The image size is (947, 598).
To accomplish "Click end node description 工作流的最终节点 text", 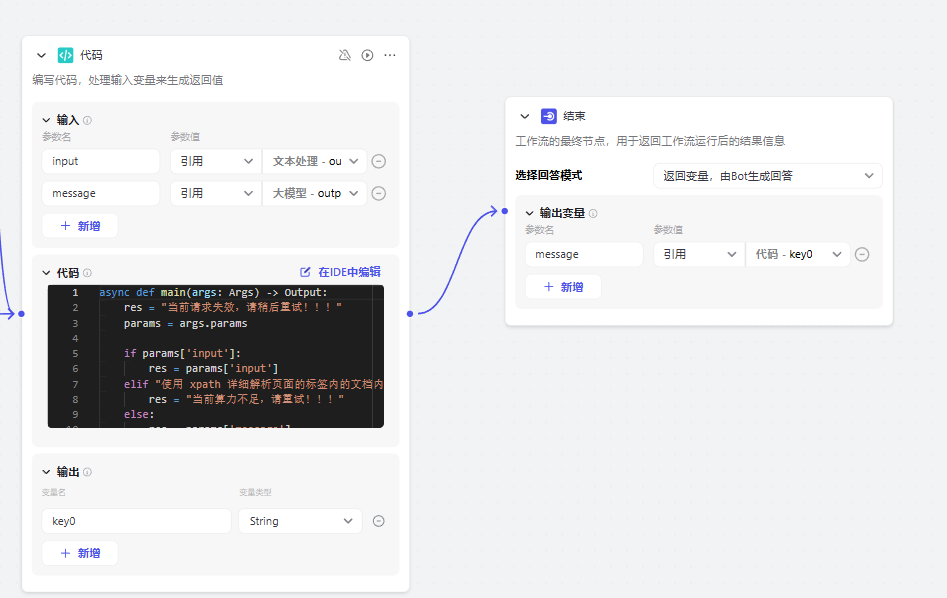I will click(x=650, y=141).
